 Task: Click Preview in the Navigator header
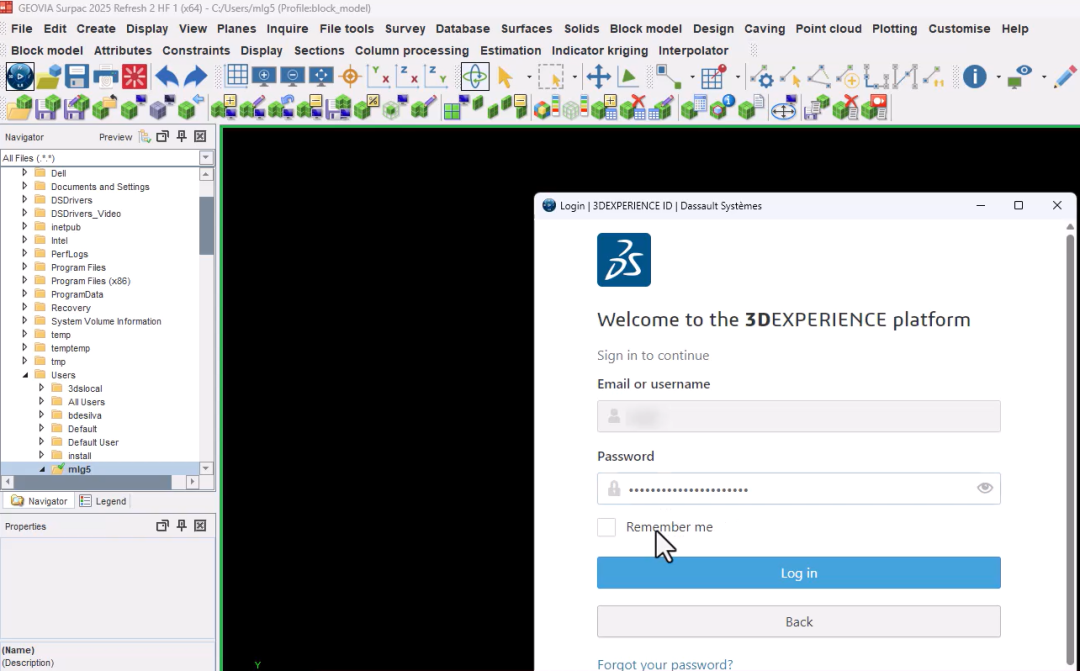tap(115, 137)
